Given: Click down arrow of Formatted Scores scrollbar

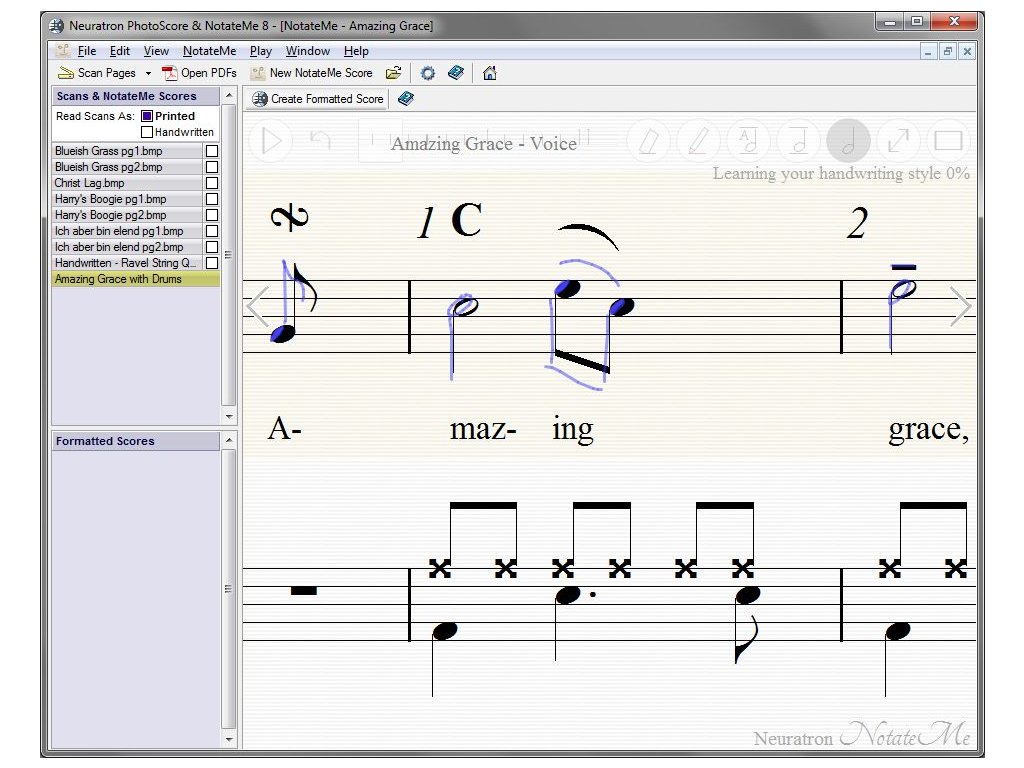Looking at the screenshot, I should (x=229, y=740).
